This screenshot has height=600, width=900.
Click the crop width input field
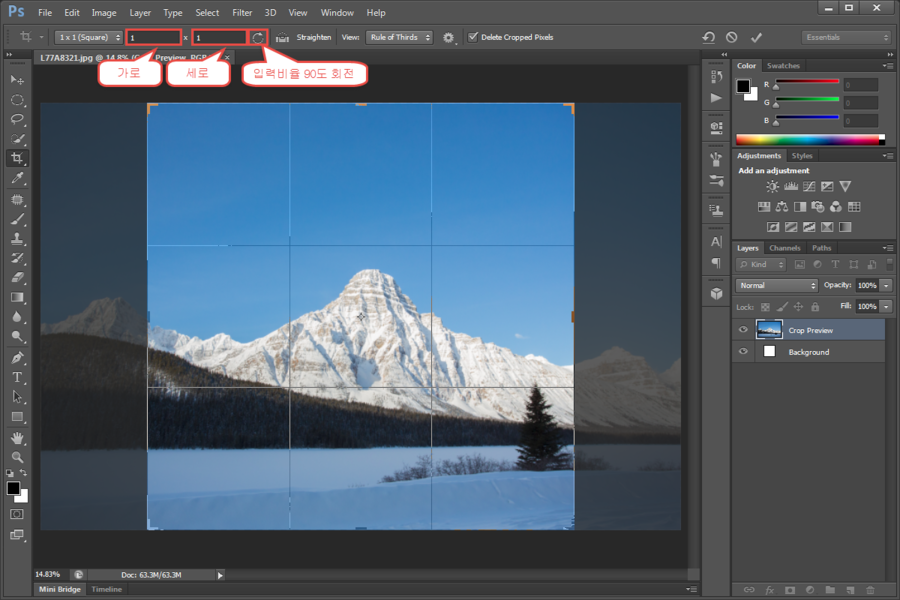pyautogui.click(x=153, y=37)
